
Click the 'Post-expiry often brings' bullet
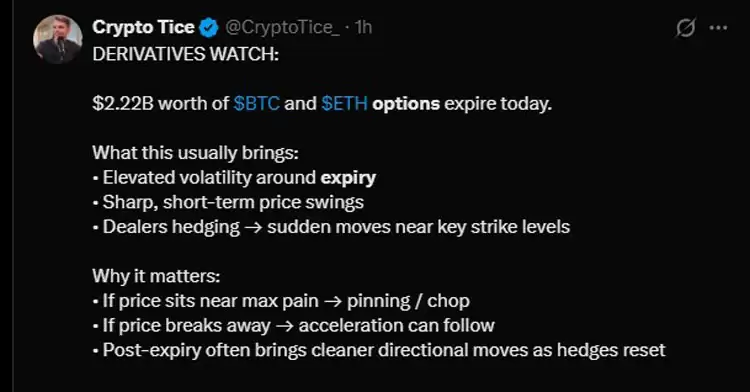tap(379, 350)
